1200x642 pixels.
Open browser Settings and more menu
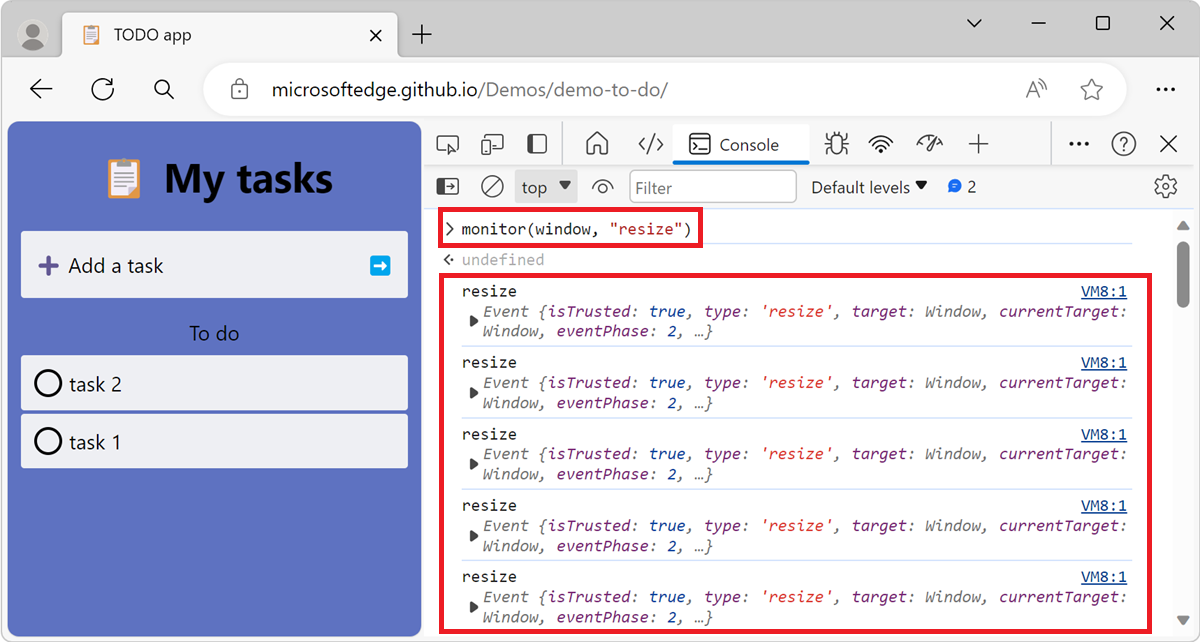[1165, 89]
